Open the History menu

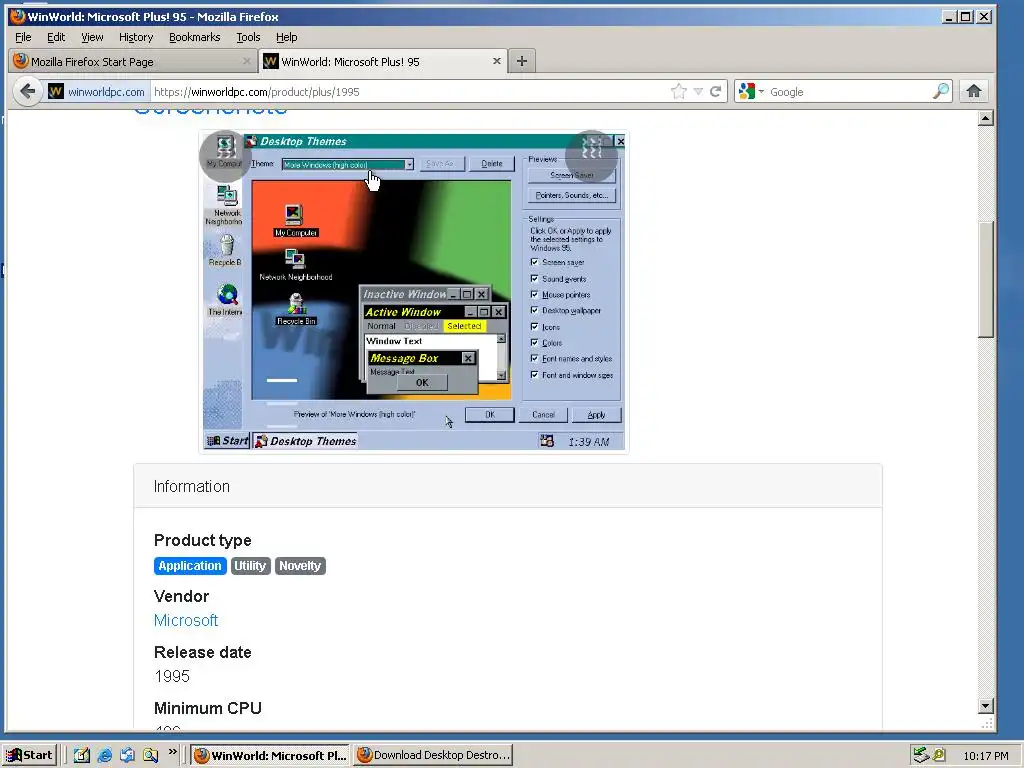136,37
